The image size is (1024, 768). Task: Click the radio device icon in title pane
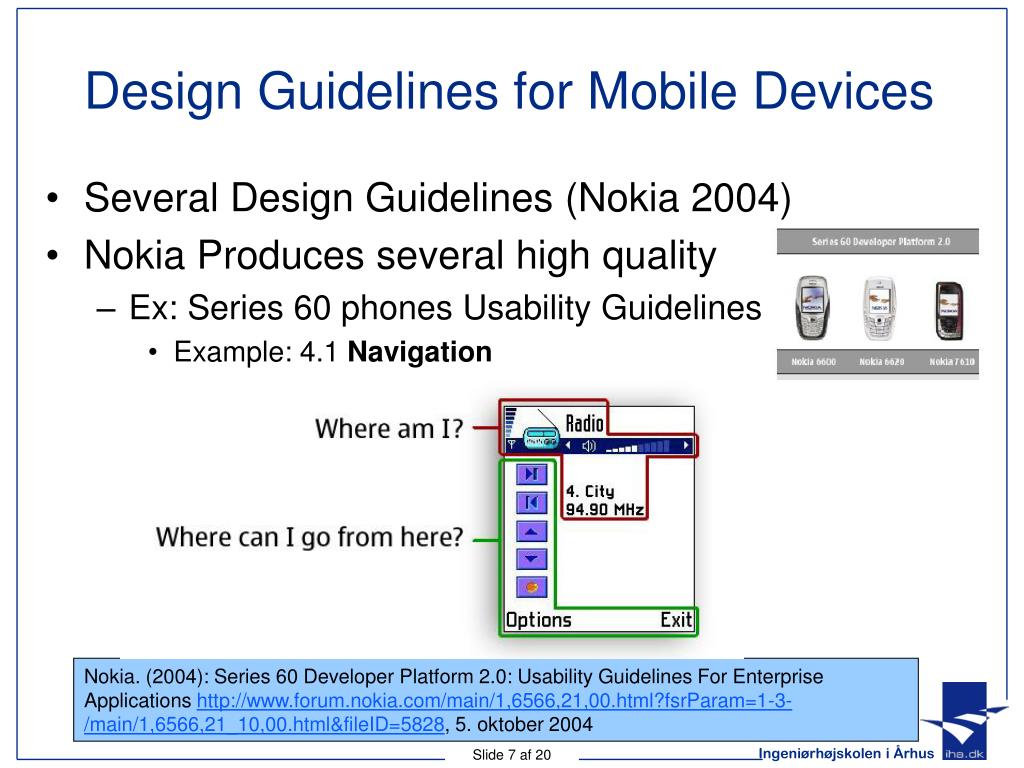point(541,436)
